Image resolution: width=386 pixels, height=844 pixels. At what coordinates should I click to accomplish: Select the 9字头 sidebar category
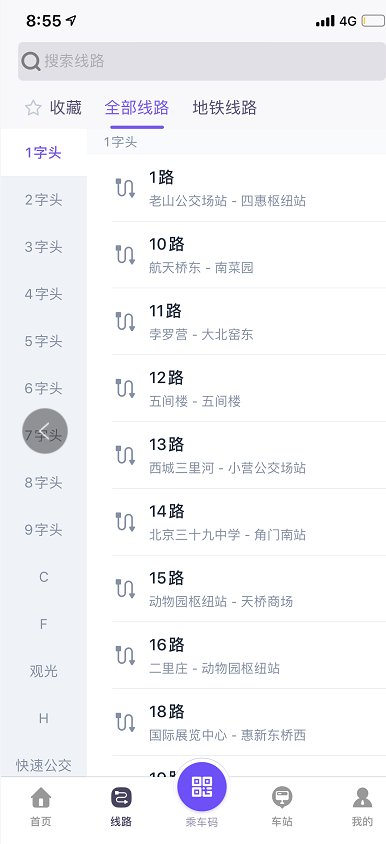[x=44, y=530]
